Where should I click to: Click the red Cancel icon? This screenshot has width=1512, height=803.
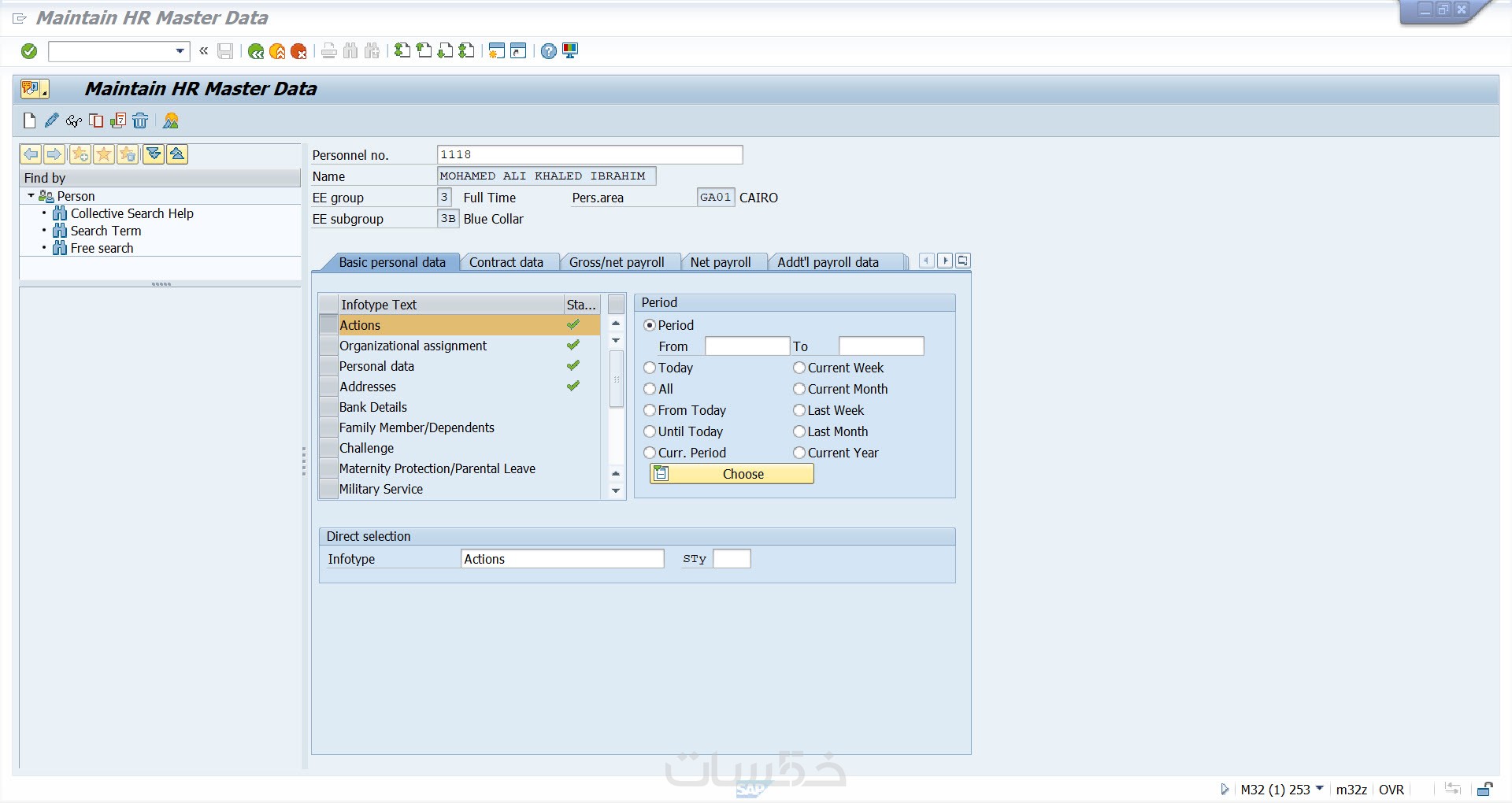[298, 51]
